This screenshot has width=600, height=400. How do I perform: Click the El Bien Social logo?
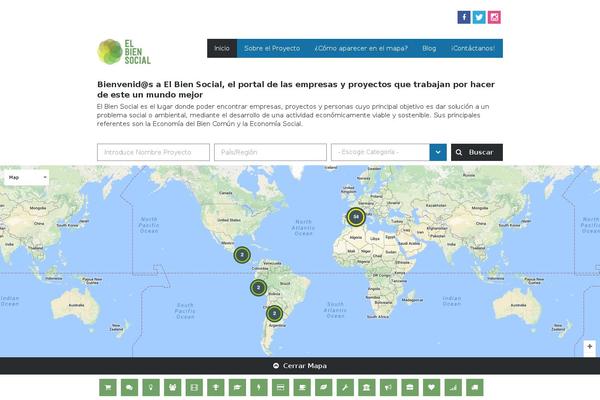coord(124,52)
